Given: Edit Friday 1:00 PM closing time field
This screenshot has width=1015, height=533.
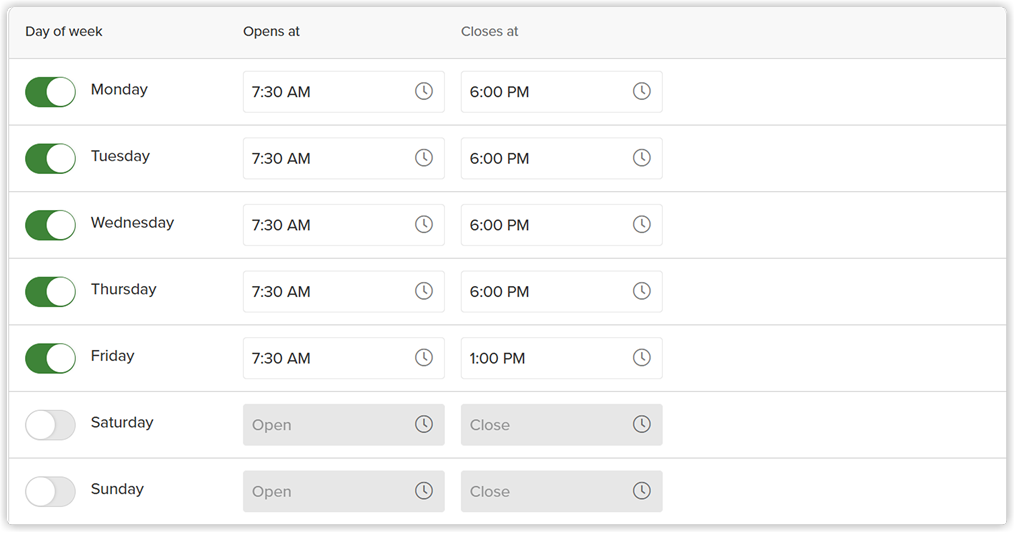Looking at the screenshot, I should (x=562, y=358).
